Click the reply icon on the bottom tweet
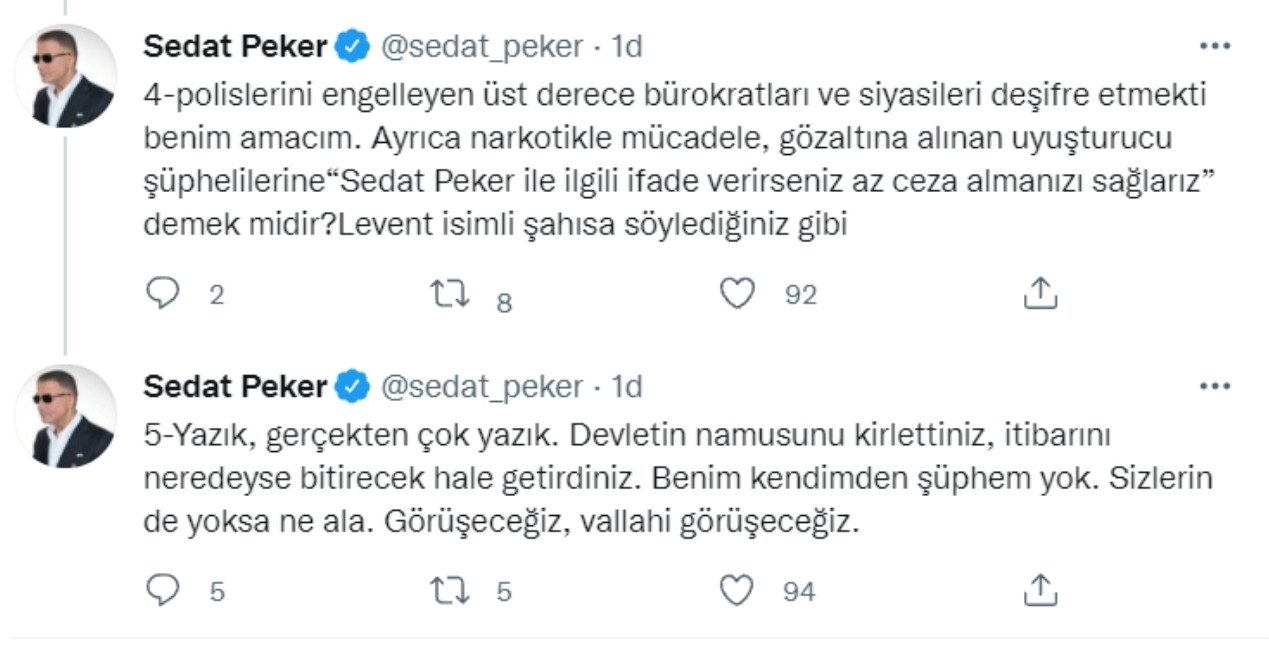 (x=163, y=591)
